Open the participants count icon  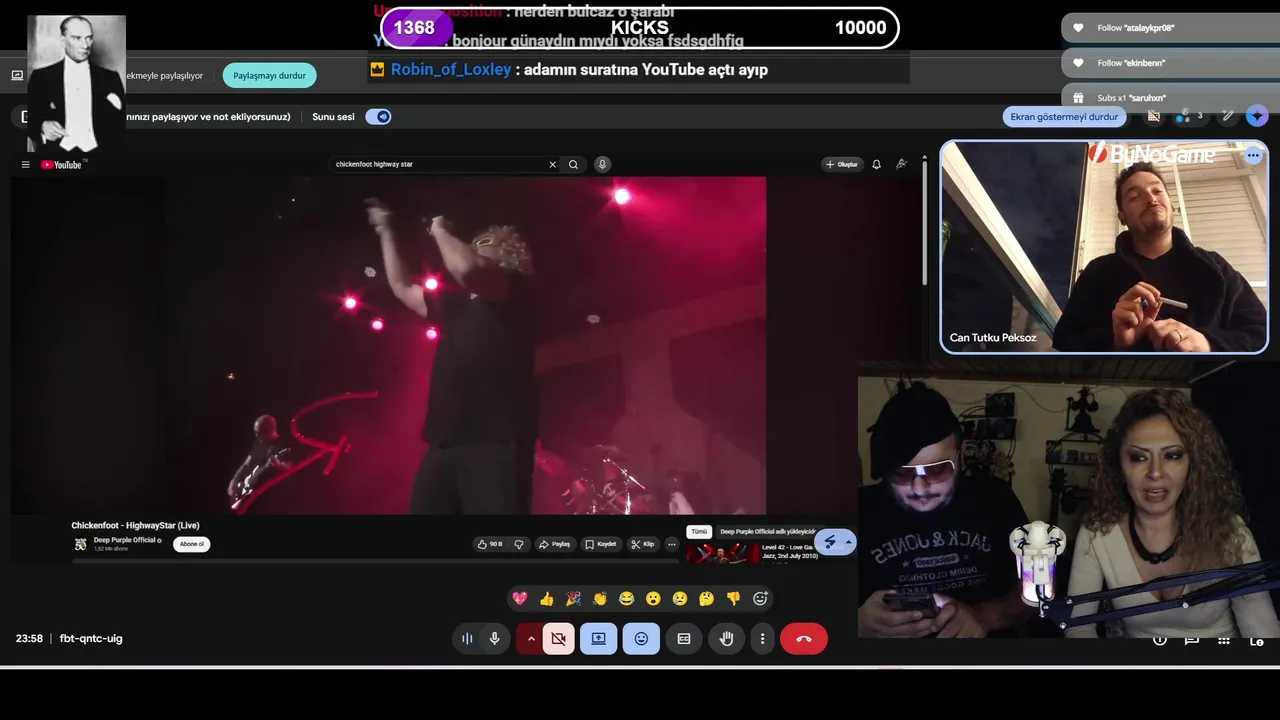pos(1188,117)
